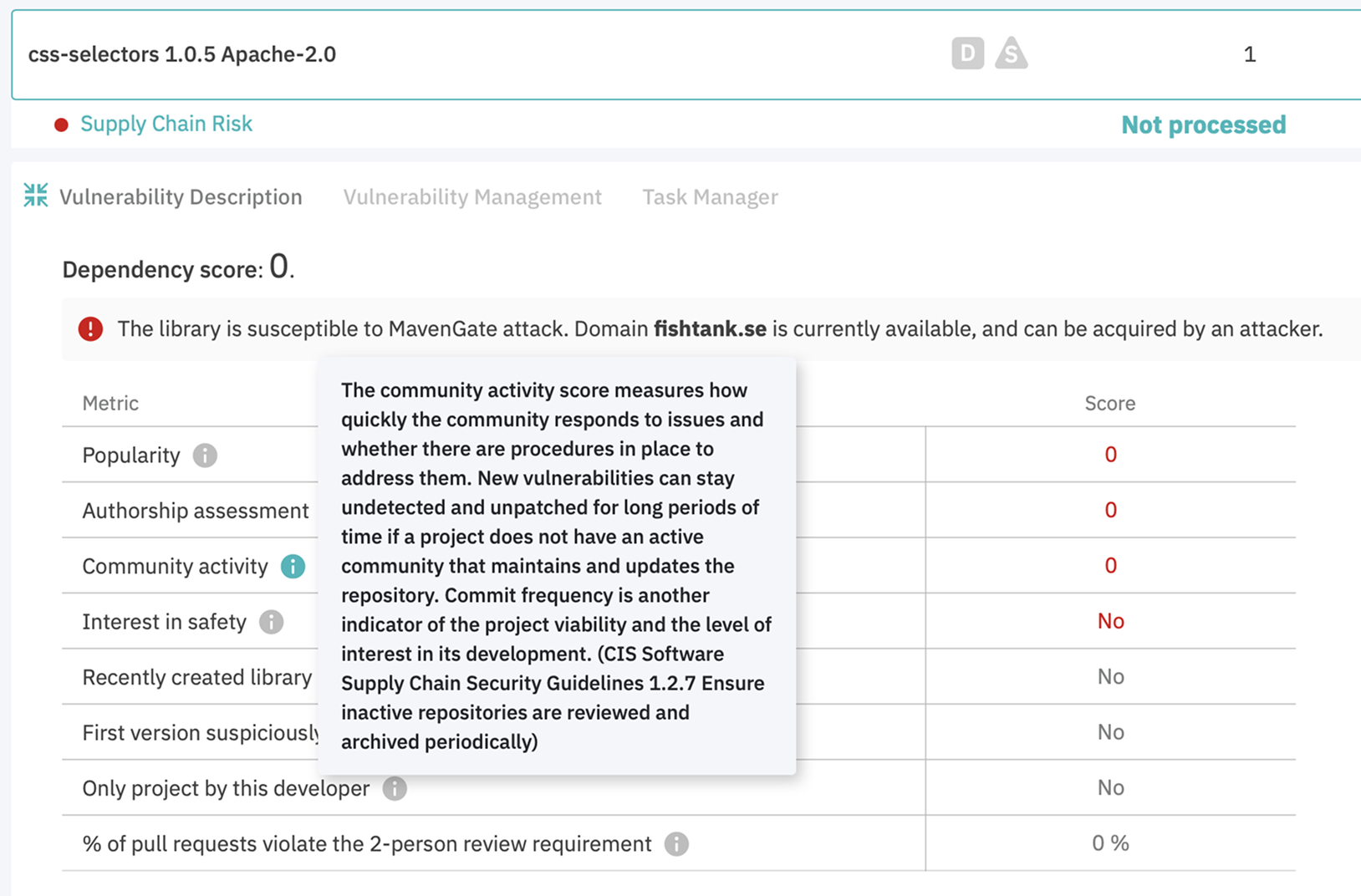Click the Community activity score 0
This screenshot has height=896, width=1361.
point(1110,565)
